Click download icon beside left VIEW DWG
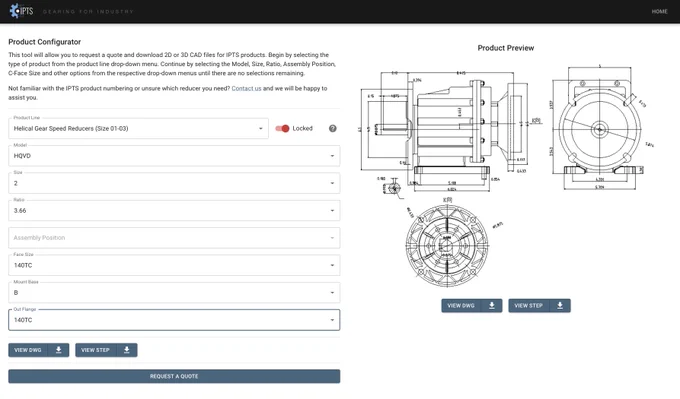The height and width of the screenshot is (399, 680). point(59,350)
